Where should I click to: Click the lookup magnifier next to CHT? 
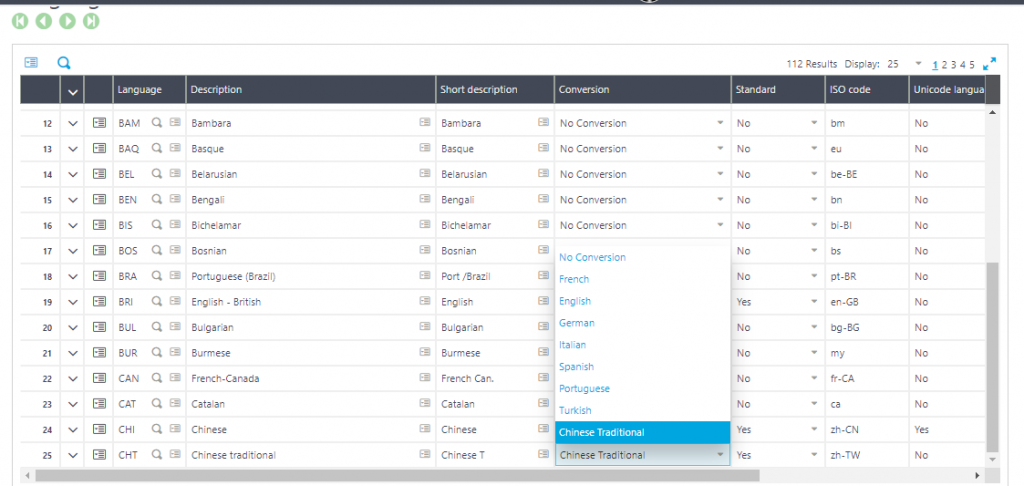pyautogui.click(x=157, y=455)
